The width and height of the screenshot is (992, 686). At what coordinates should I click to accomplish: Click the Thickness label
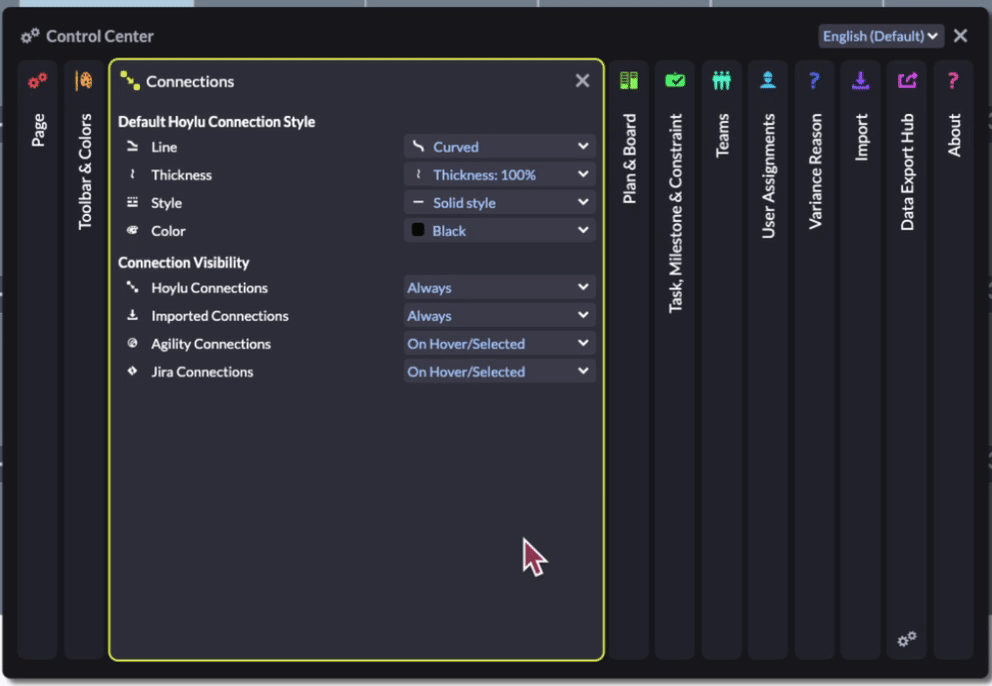click(x=181, y=175)
